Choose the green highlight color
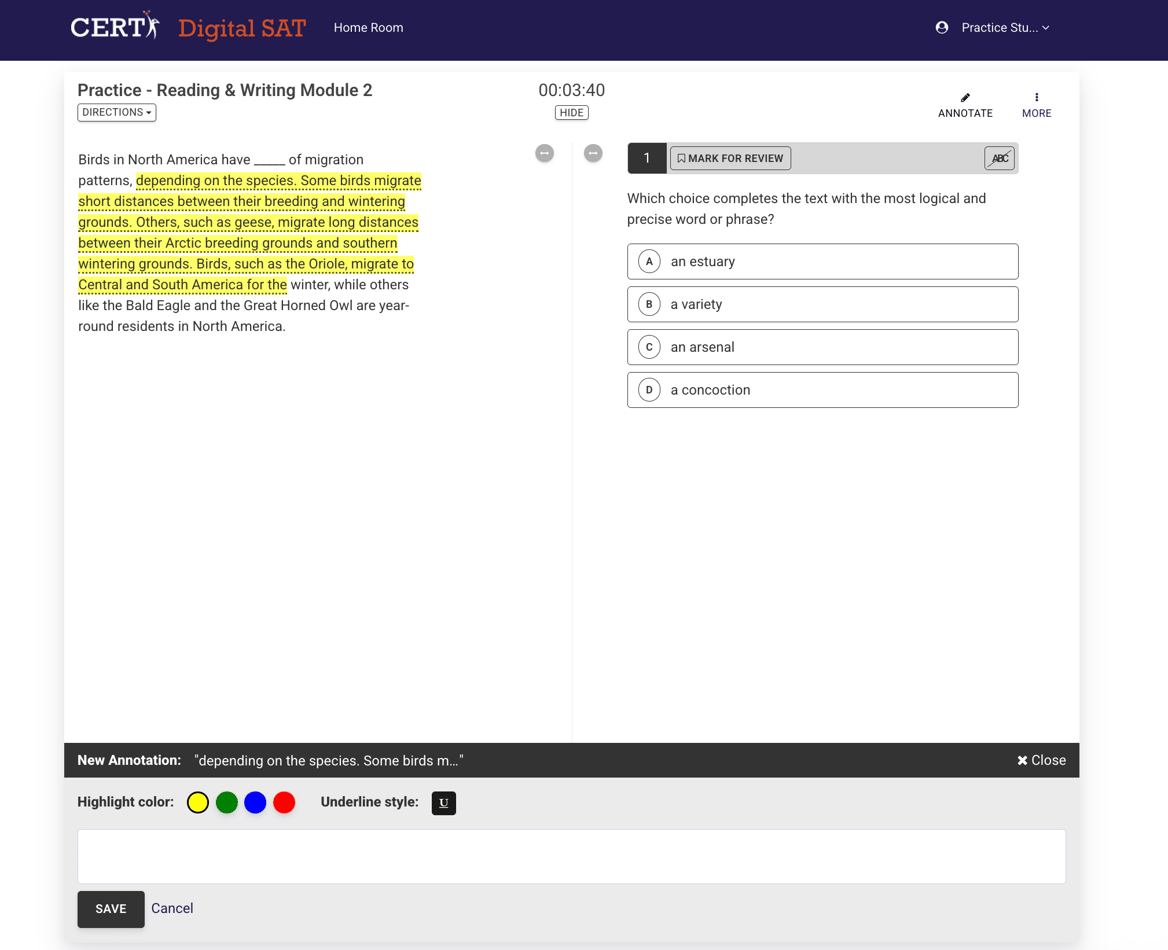 [227, 803]
